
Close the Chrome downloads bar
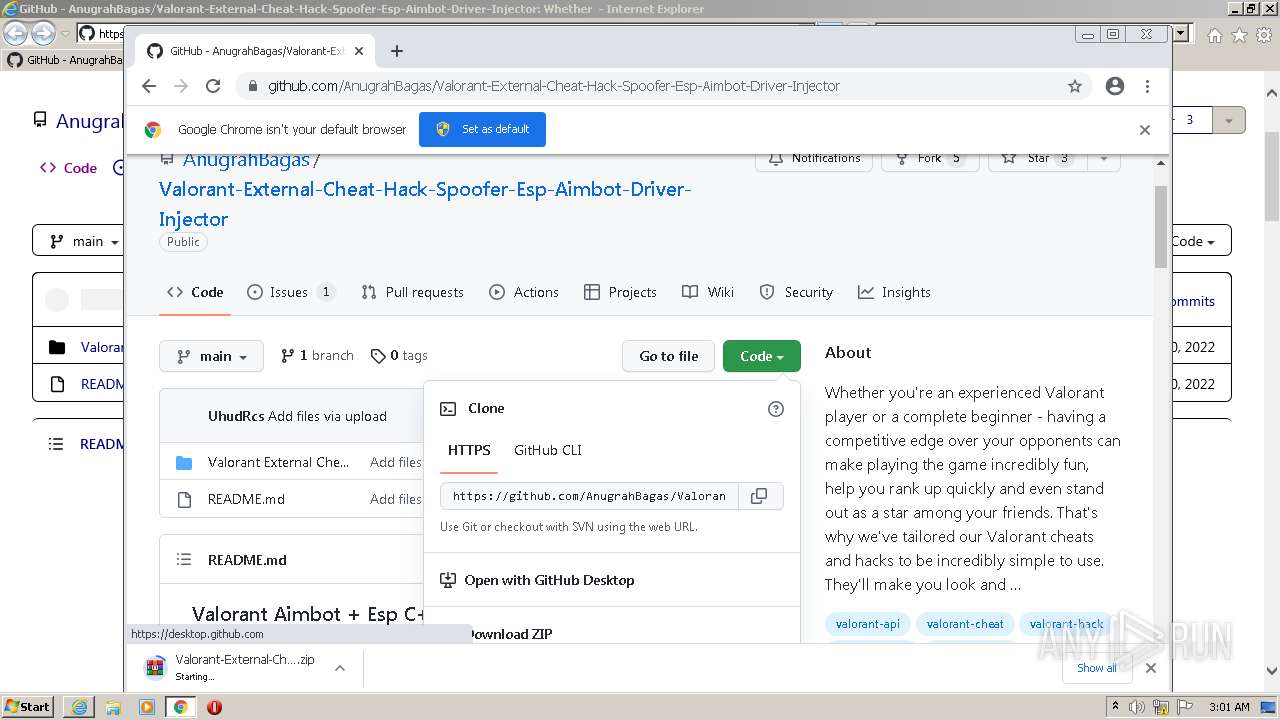click(x=1151, y=668)
